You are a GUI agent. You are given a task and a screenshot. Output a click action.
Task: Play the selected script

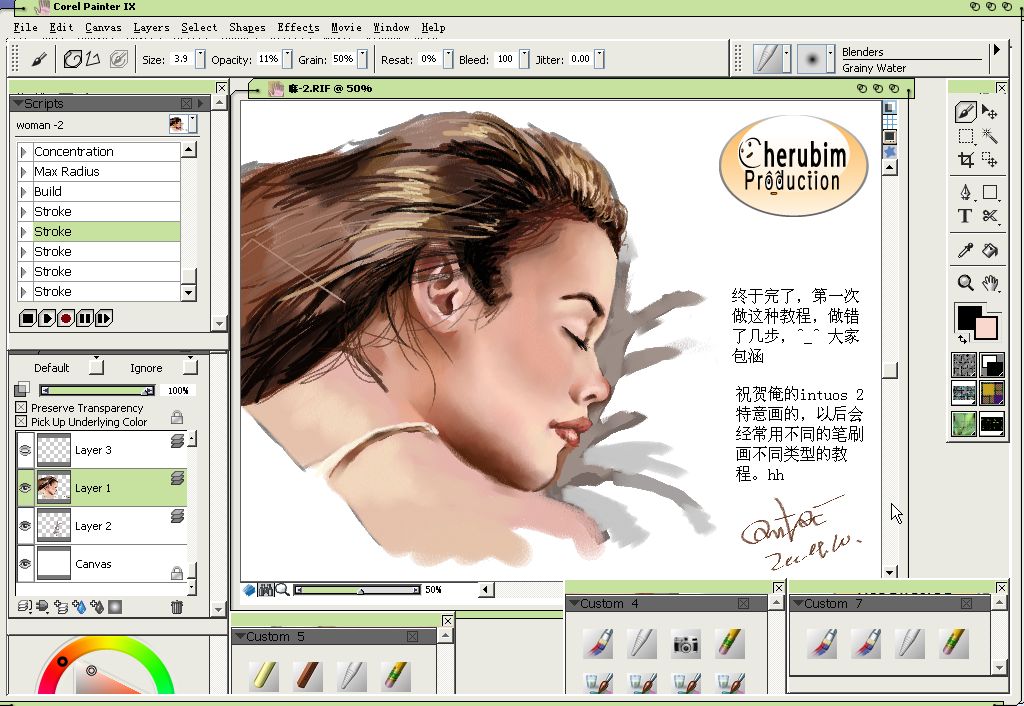coord(46,318)
